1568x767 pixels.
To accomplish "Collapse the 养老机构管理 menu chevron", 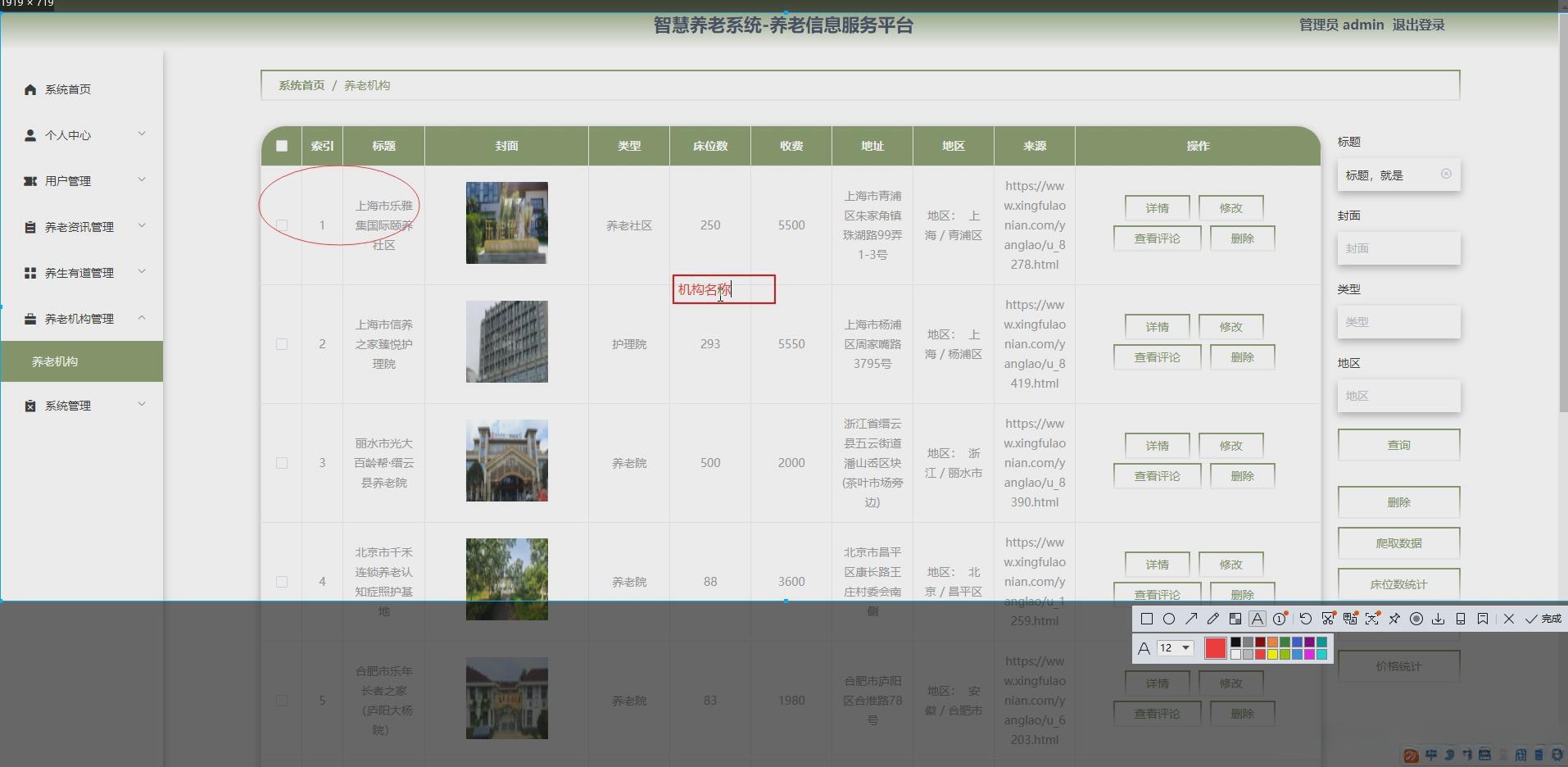I will (142, 317).
